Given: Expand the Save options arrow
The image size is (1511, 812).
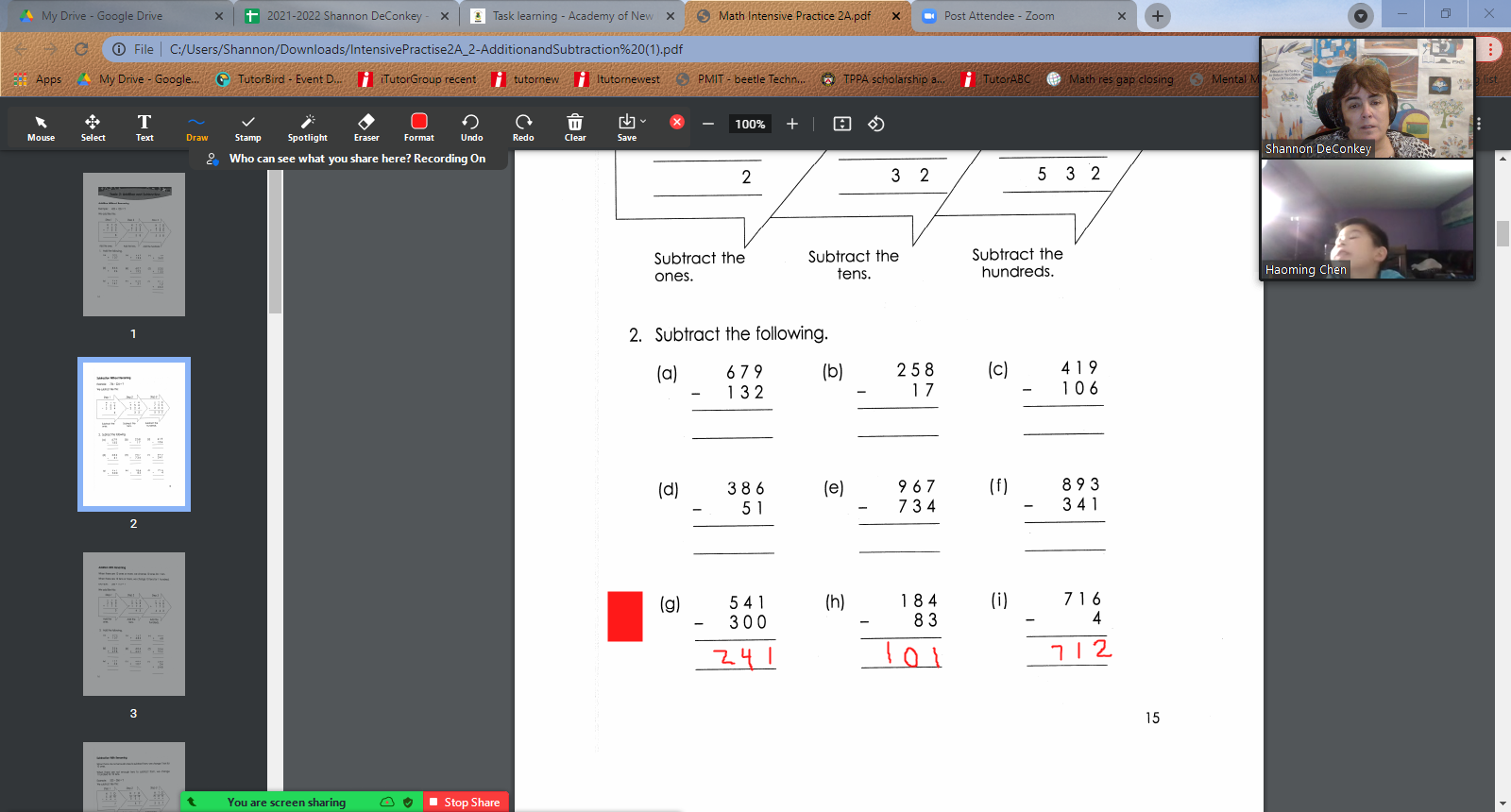Looking at the screenshot, I should [644, 121].
